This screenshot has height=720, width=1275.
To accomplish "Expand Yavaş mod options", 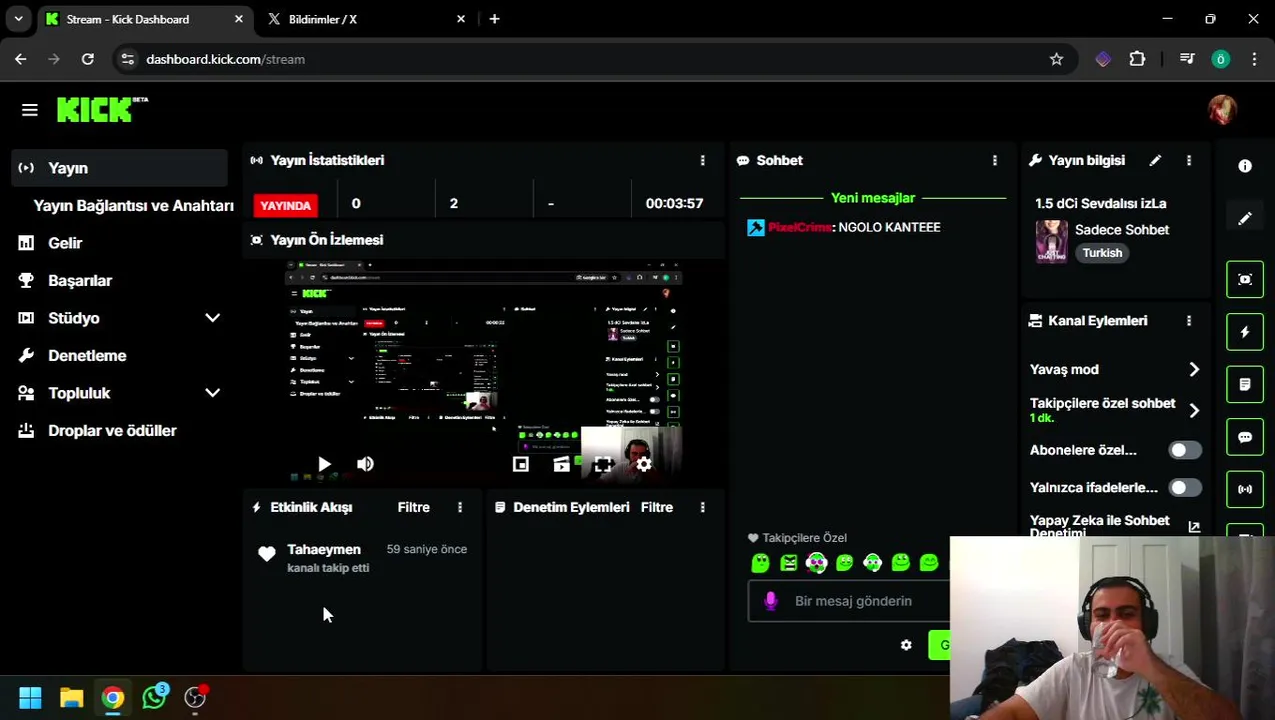I will (1194, 370).
